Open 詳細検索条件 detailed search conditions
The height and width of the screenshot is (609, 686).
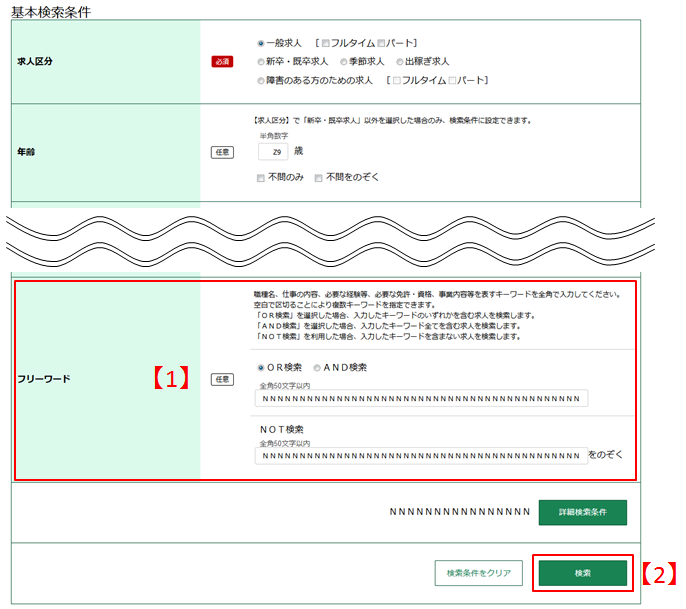pos(582,513)
